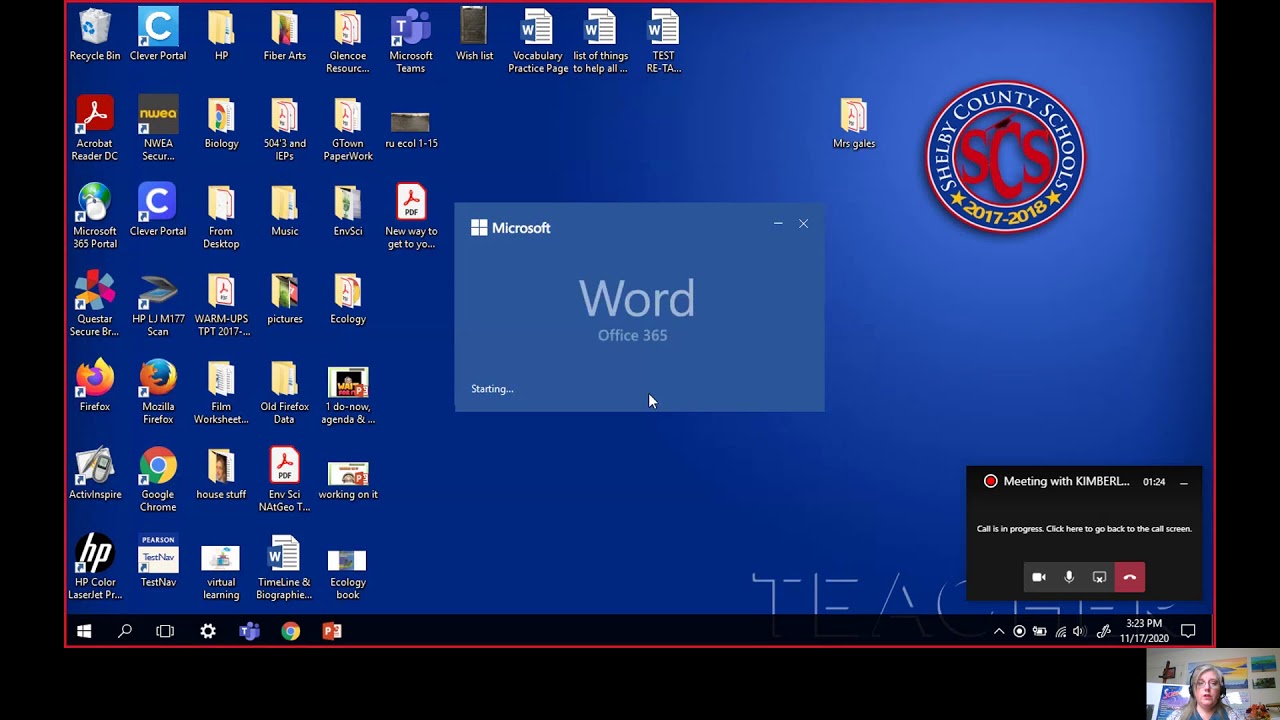Open the Music folder
Screen dimensions: 1280x720
pos(285,211)
